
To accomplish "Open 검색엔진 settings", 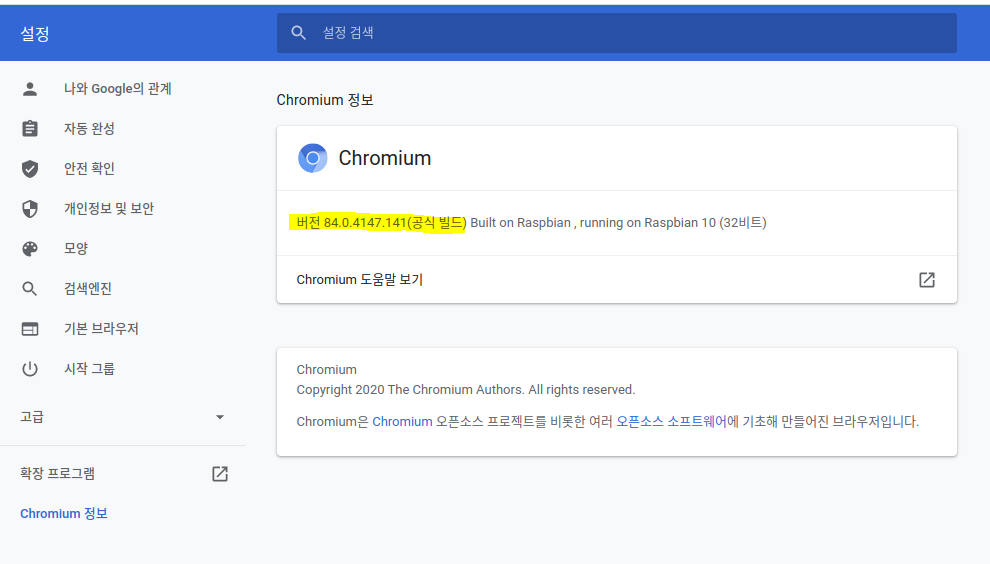I will pyautogui.click(x=88, y=289).
